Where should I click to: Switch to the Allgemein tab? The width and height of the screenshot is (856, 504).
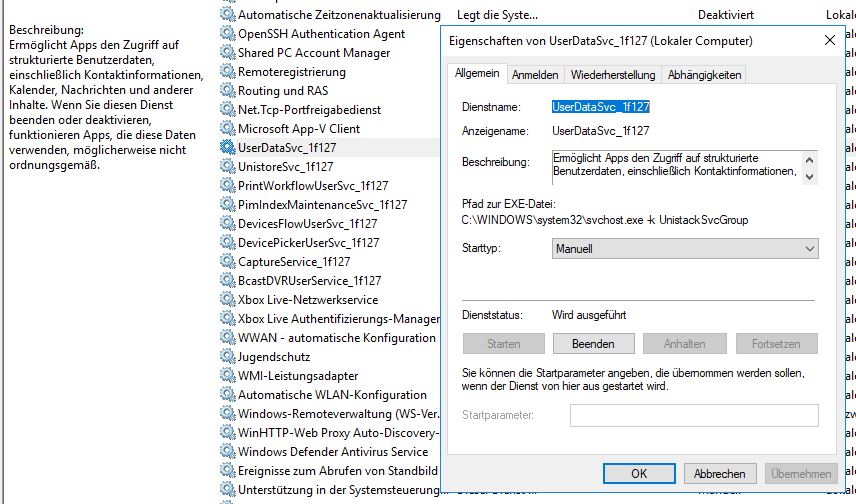click(477, 73)
